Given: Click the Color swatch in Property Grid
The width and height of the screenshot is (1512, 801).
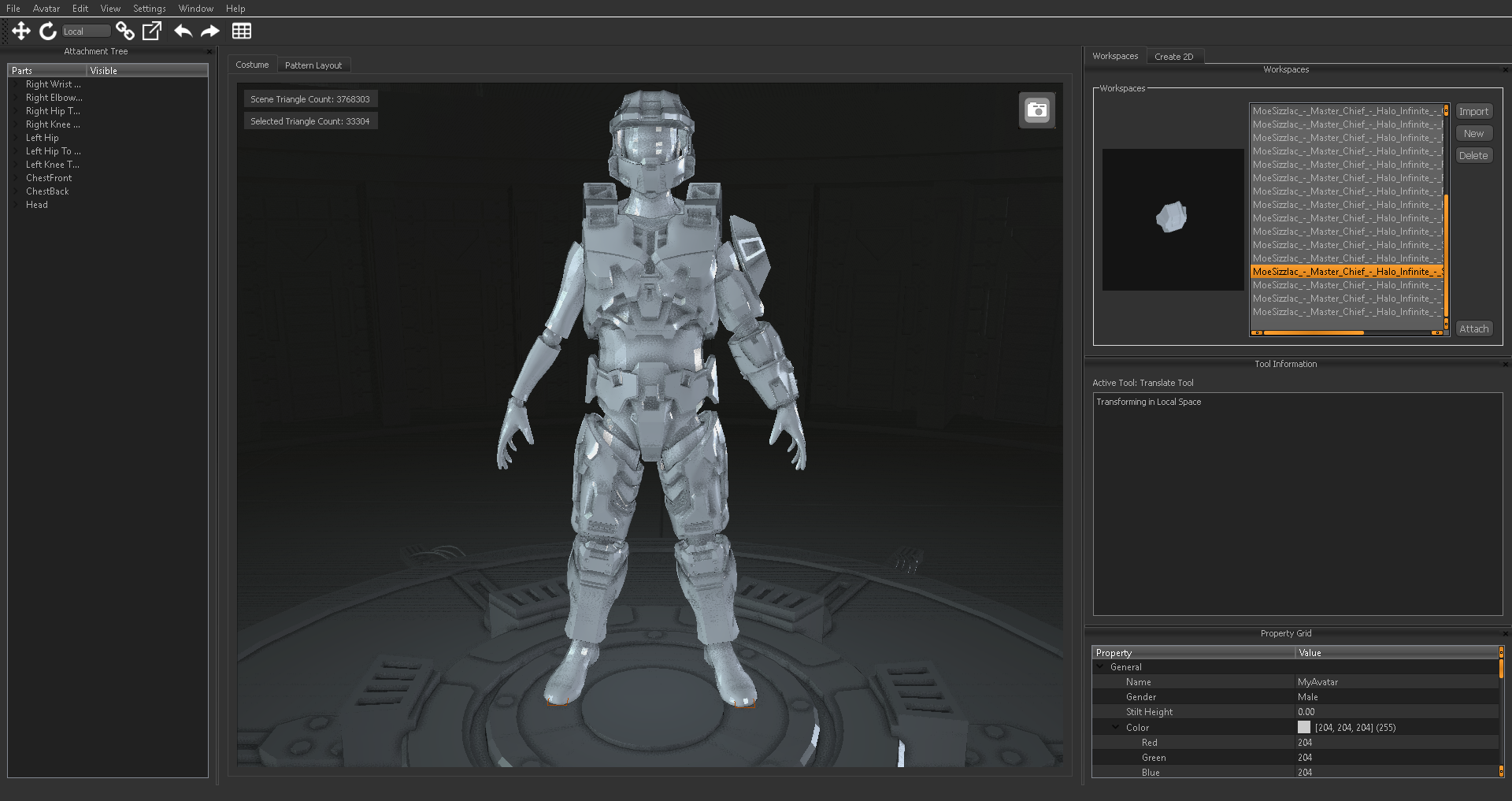Looking at the screenshot, I should [x=1304, y=727].
